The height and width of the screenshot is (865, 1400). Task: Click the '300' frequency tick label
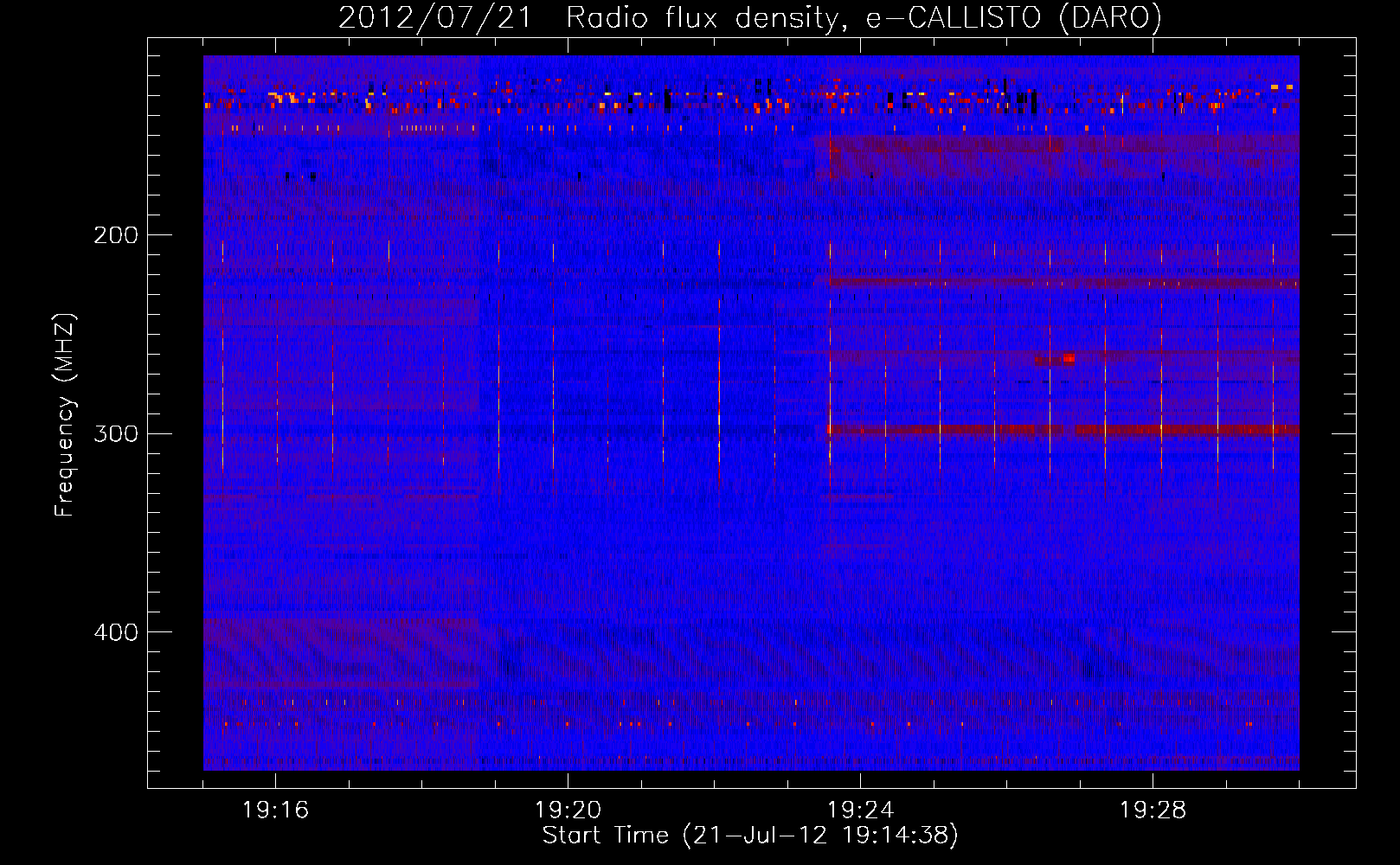click(116, 433)
